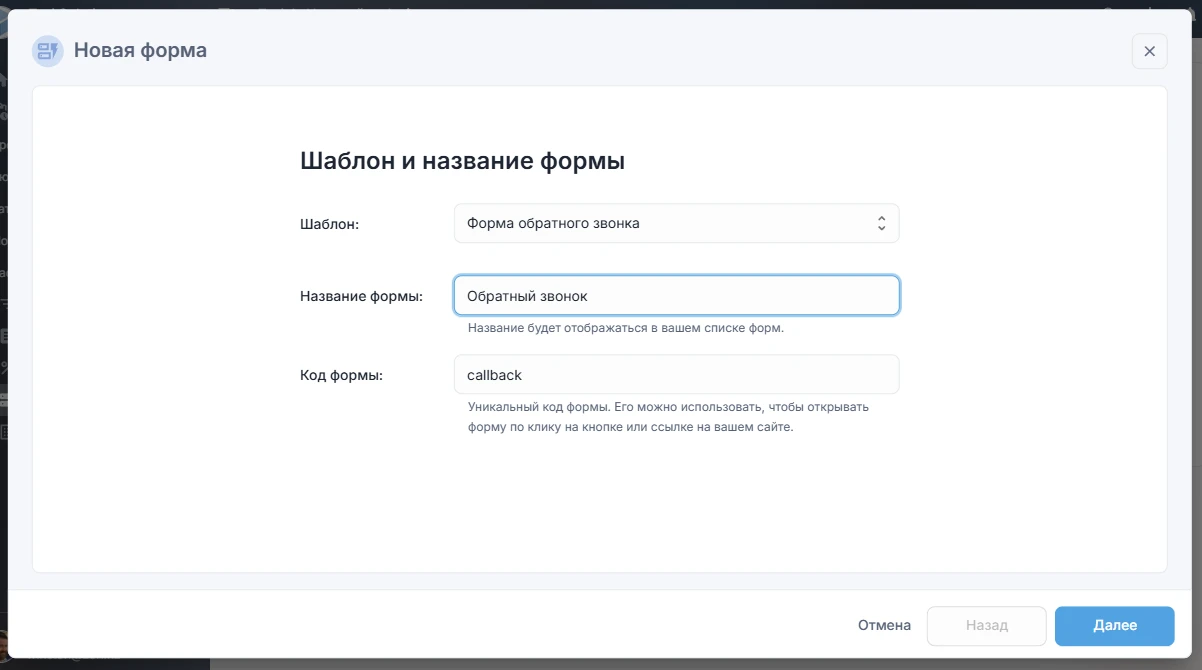Screen dimensions: 1202x670
Task: Click the description under the Код формы field
Action: [x=669, y=415]
